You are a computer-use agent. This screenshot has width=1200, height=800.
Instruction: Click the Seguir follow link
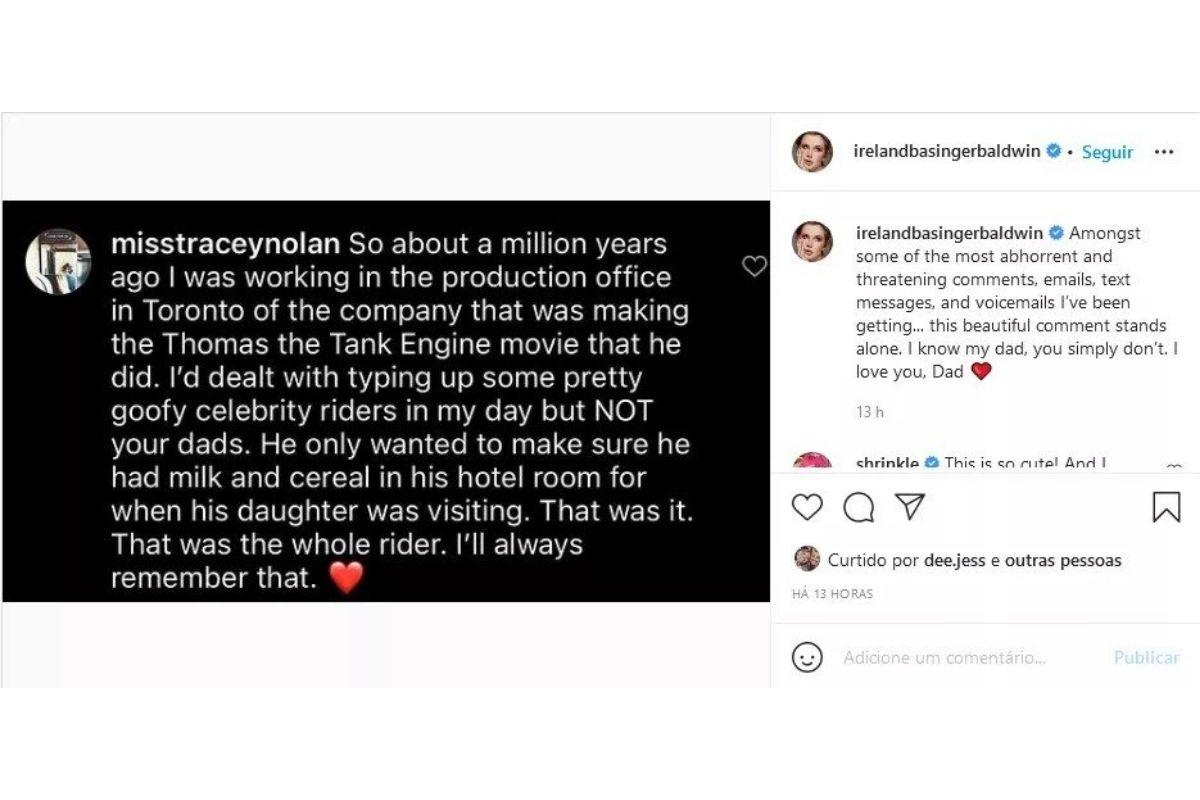tap(1107, 153)
